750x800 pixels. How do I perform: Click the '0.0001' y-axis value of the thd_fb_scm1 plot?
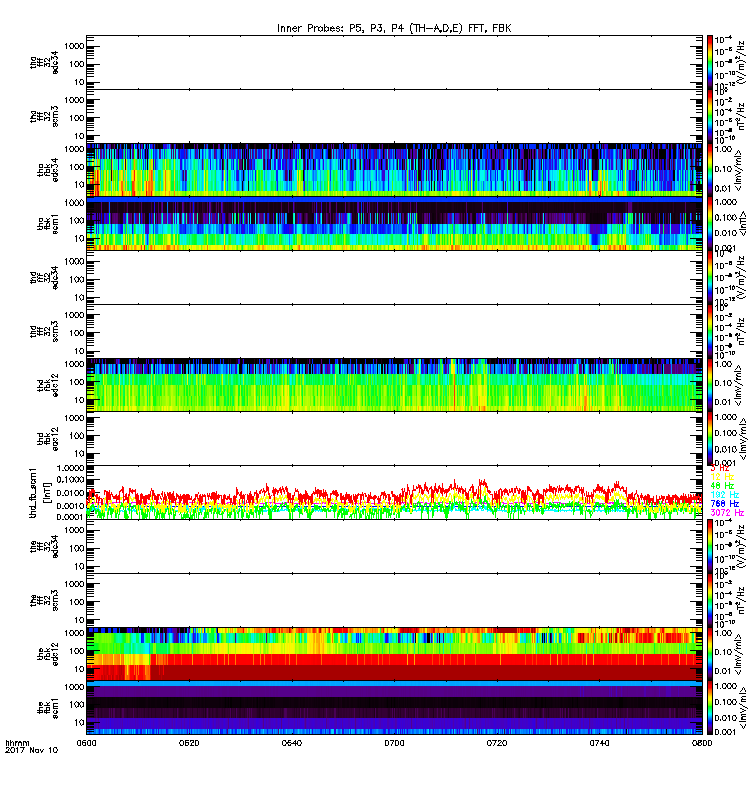click(70, 516)
